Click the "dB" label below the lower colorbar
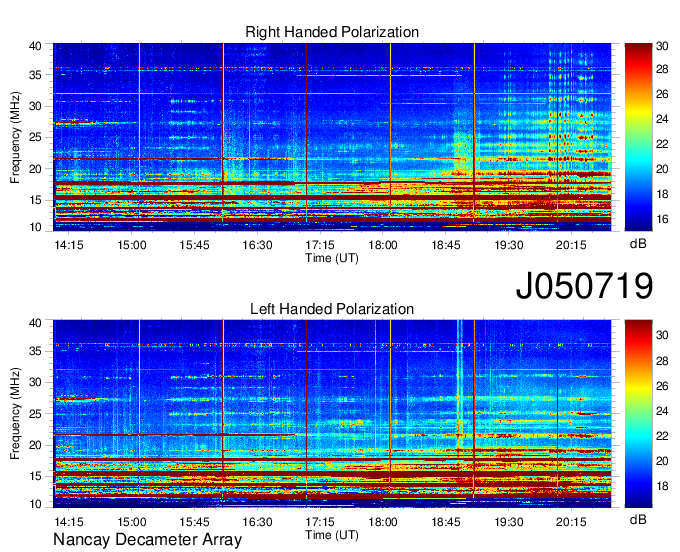Image resolution: width=680 pixels, height=552 pixels. [638, 519]
